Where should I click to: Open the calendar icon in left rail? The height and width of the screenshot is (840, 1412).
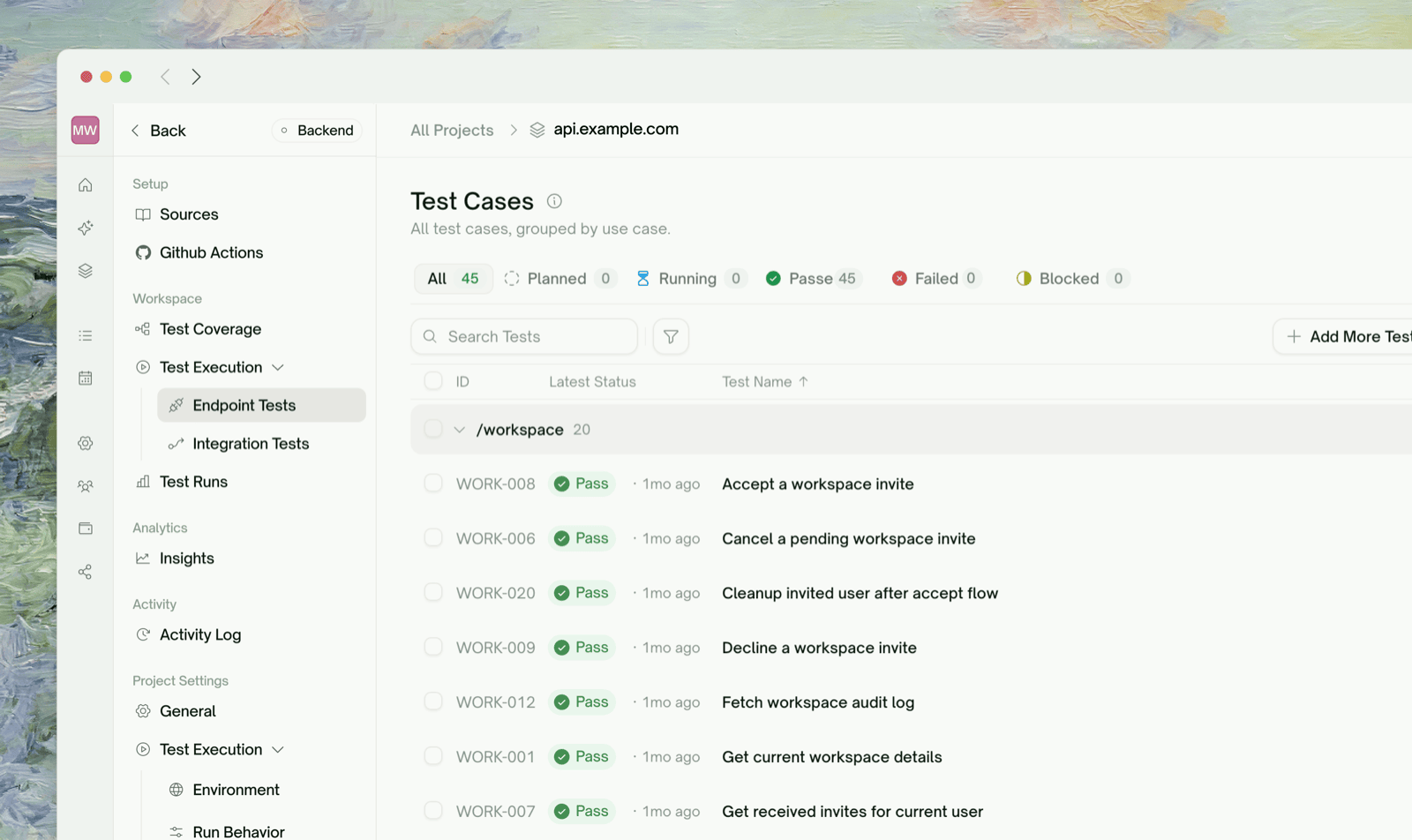(86, 378)
